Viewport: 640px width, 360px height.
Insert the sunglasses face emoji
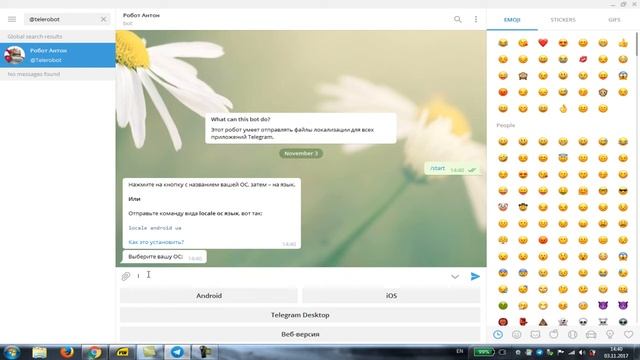click(x=623, y=191)
